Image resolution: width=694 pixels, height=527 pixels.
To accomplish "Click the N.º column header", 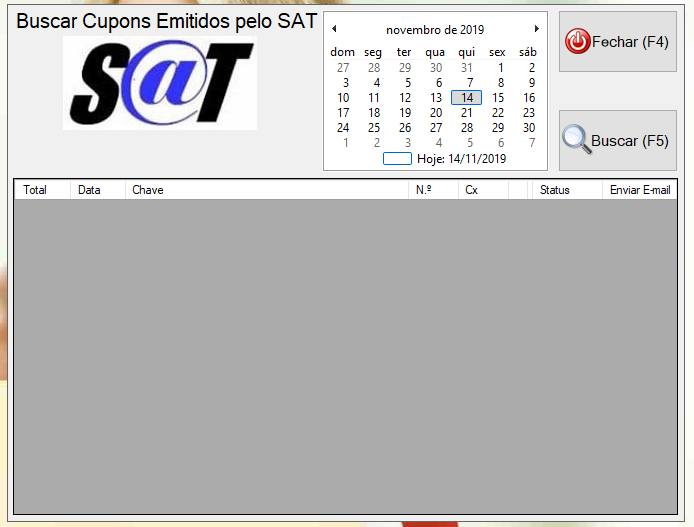I will tap(422, 190).
